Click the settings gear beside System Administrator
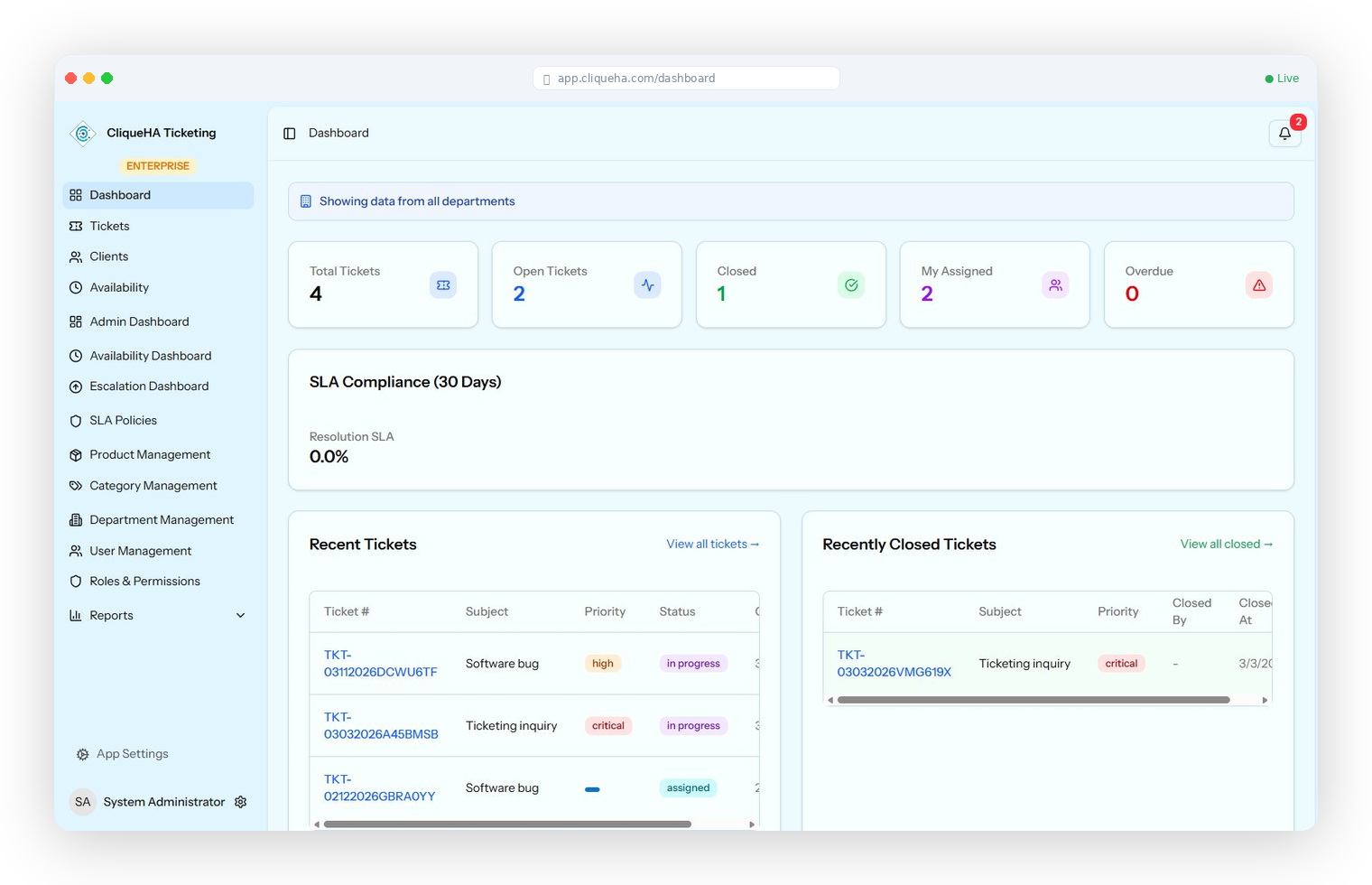Screen dimensions: 1372x885 tap(241, 802)
